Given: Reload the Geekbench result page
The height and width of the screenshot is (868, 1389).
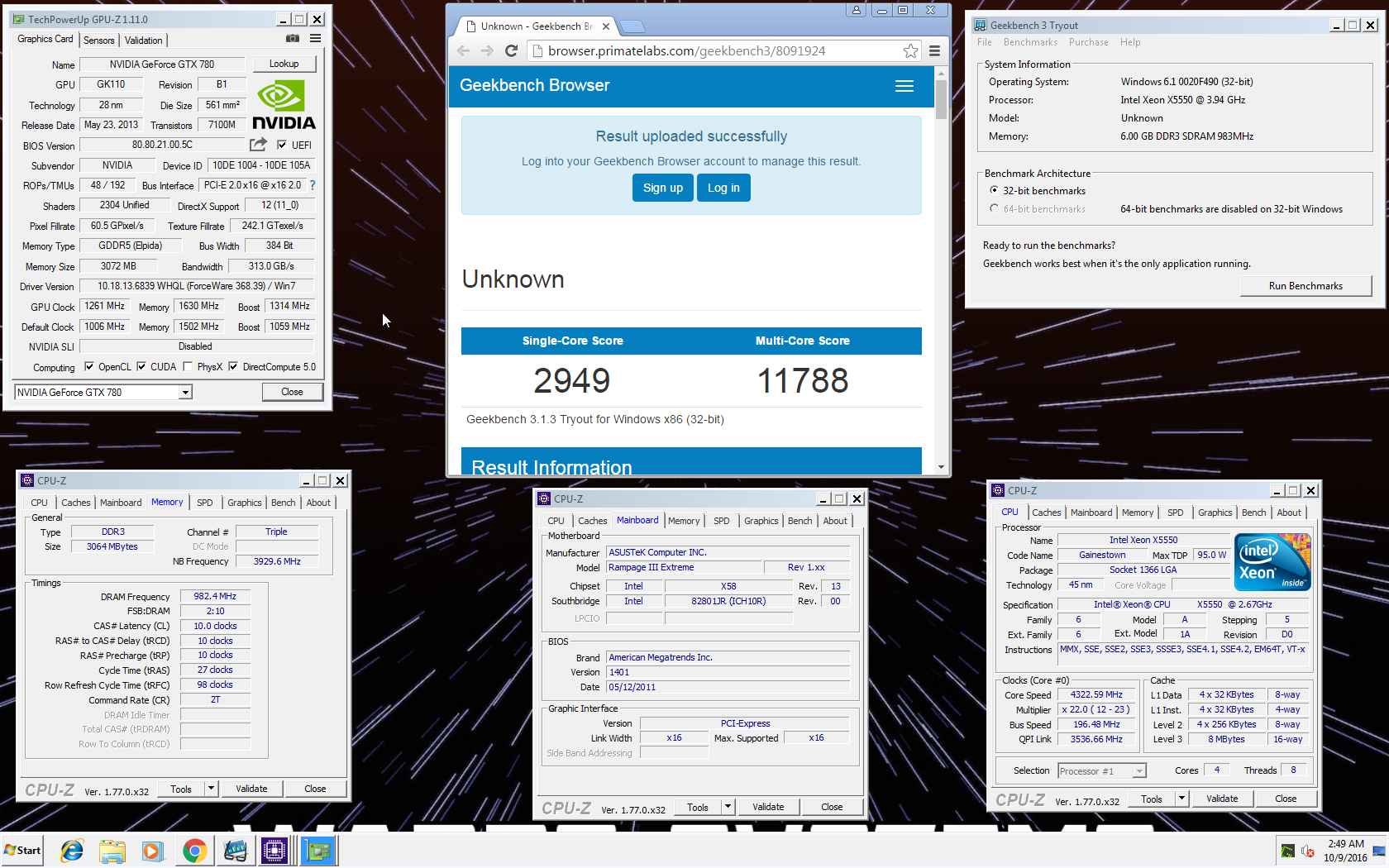Looking at the screenshot, I should (x=511, y=51).
